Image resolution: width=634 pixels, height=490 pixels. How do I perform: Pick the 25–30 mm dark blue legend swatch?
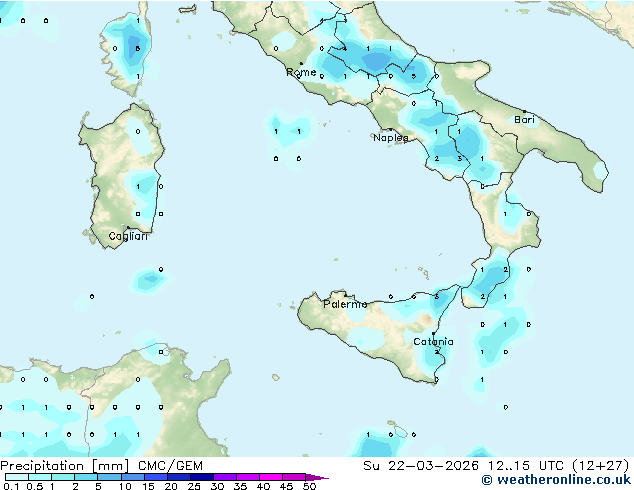[202, 477]
